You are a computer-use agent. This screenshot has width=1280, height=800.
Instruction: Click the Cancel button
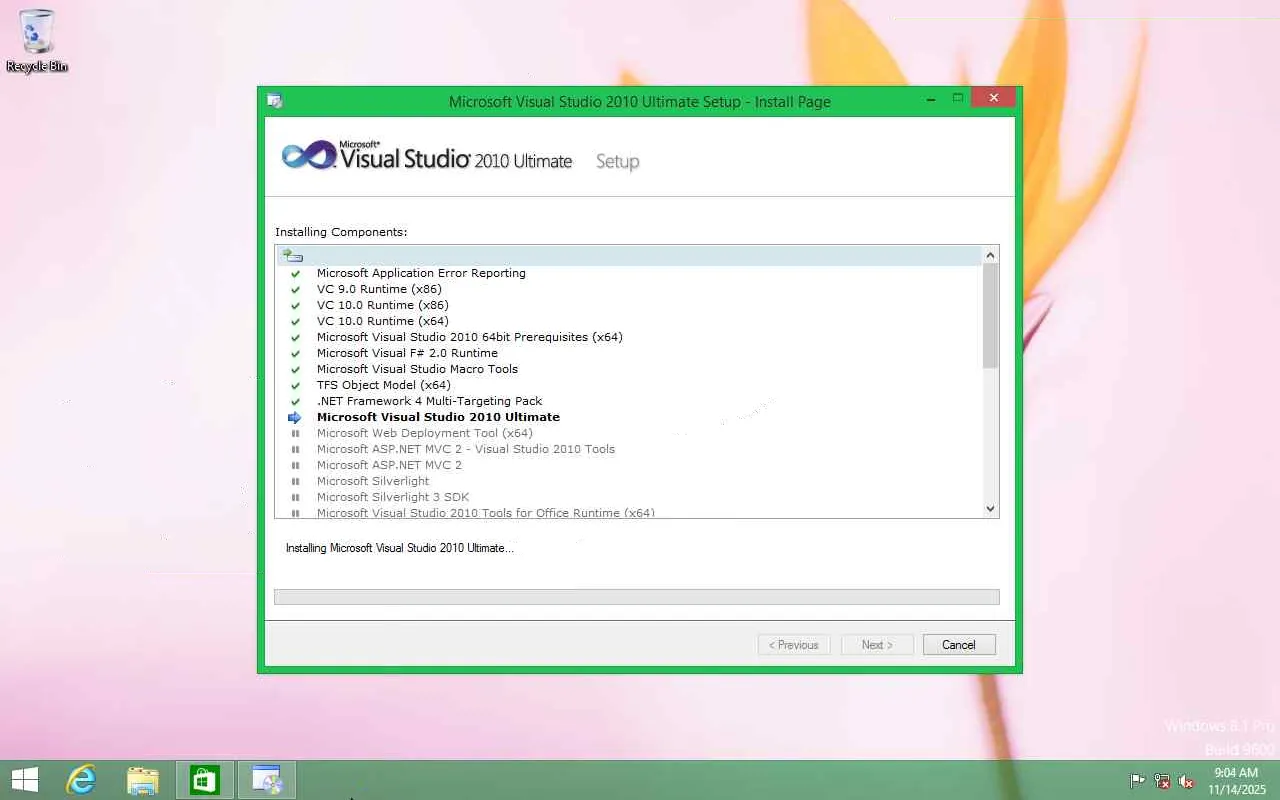(x=959, y=645)
